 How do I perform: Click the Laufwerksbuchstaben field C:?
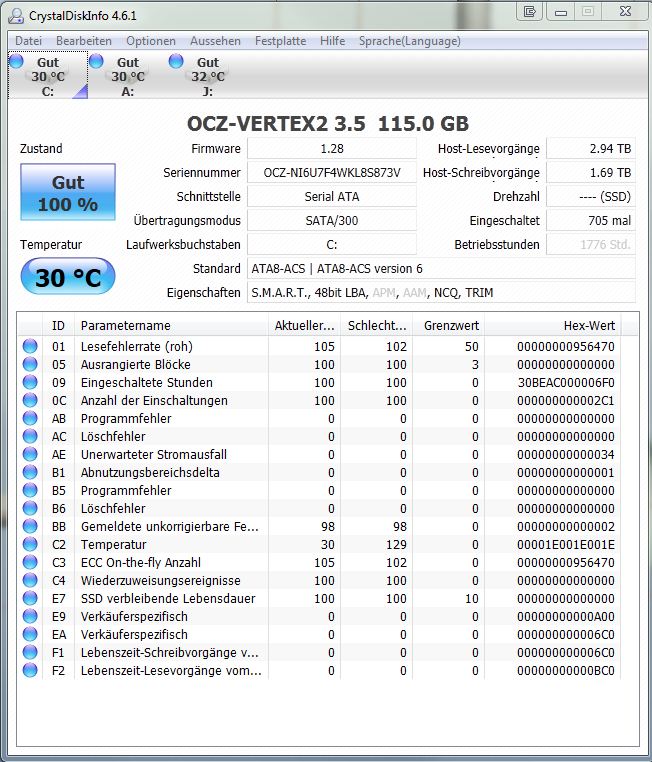coord(332,244)
